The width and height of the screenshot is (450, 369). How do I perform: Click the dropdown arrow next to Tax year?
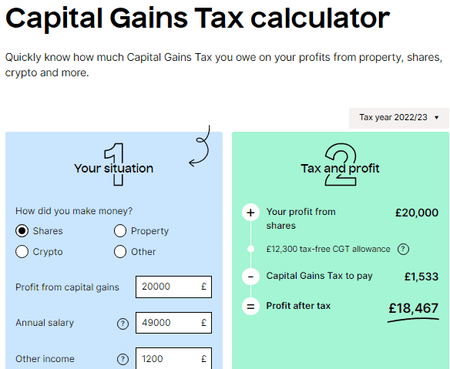pyautogui.click(x=436, y=118)
